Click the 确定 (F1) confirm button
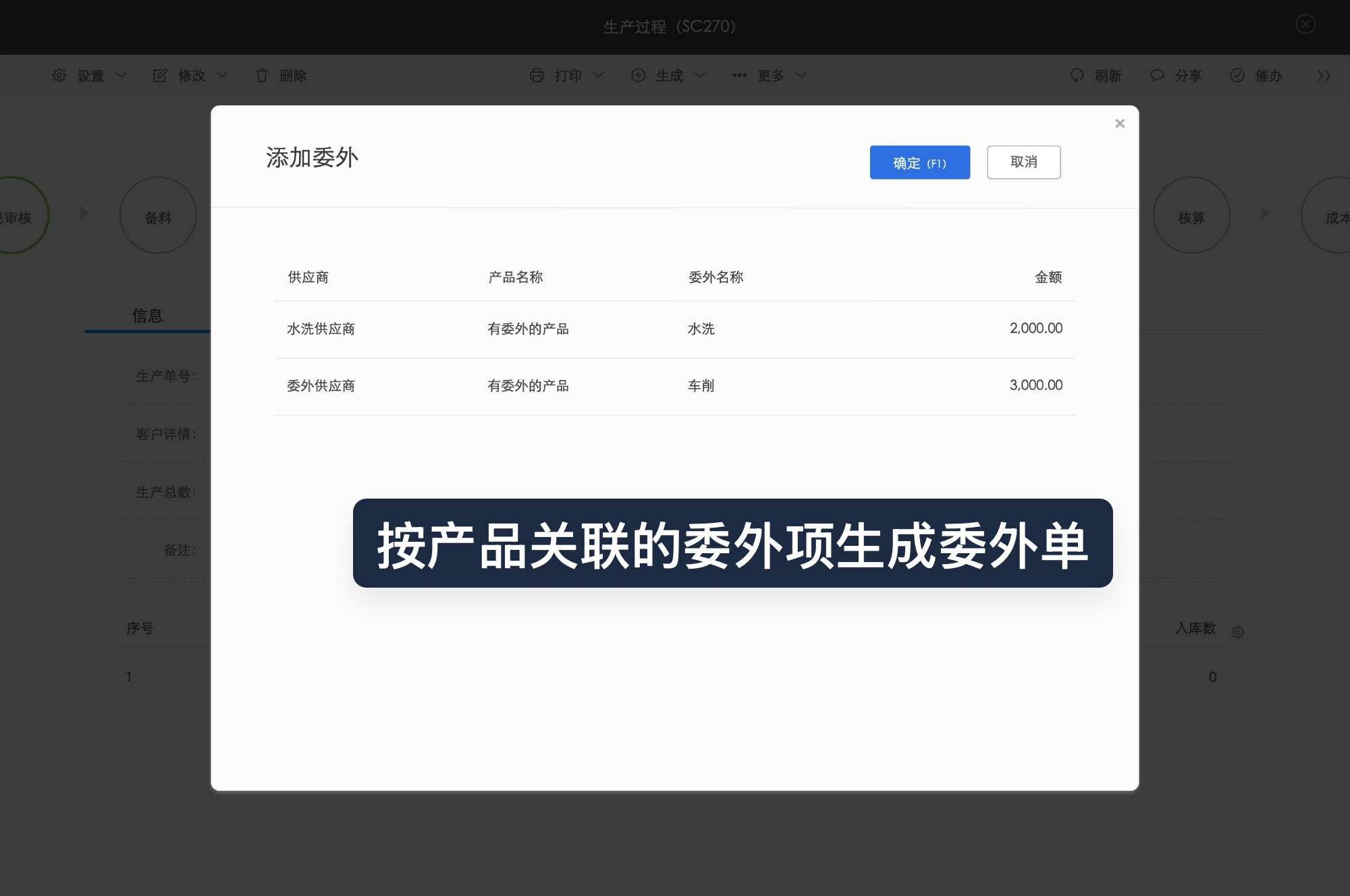Screen dimensions: 1350x896 [x=919, y=162]
